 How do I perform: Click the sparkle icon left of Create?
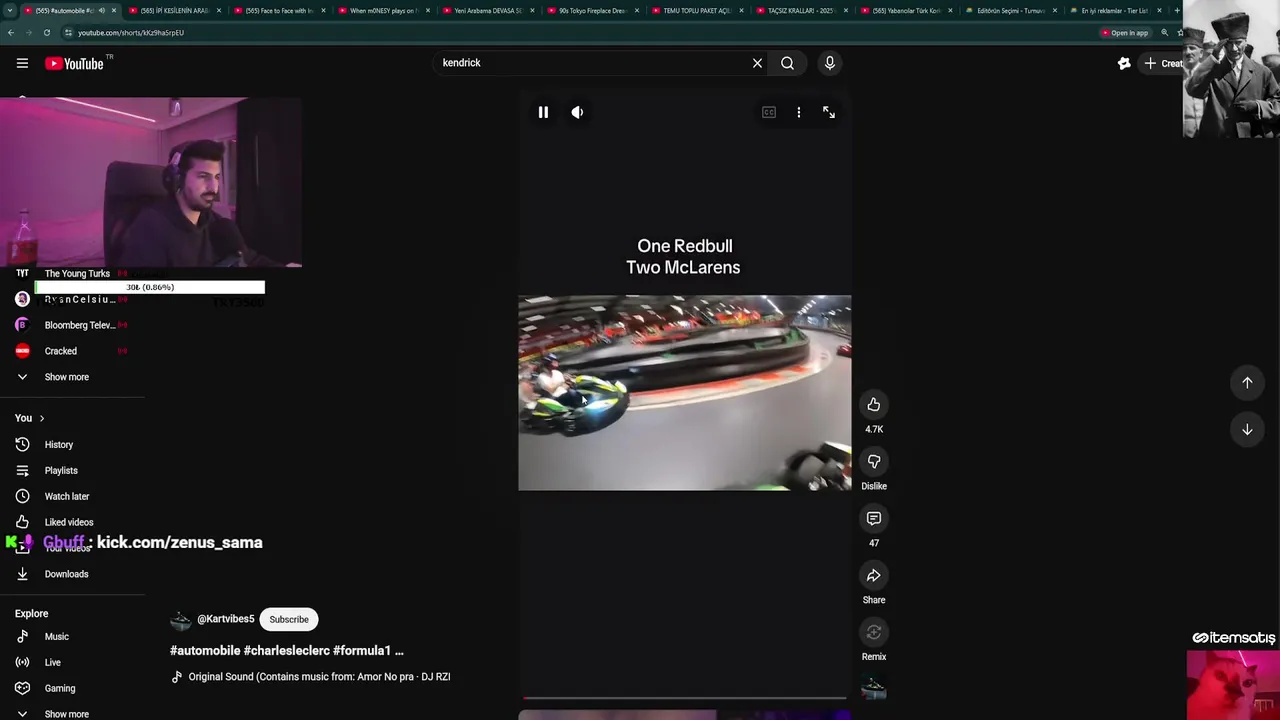(1124, 63)
